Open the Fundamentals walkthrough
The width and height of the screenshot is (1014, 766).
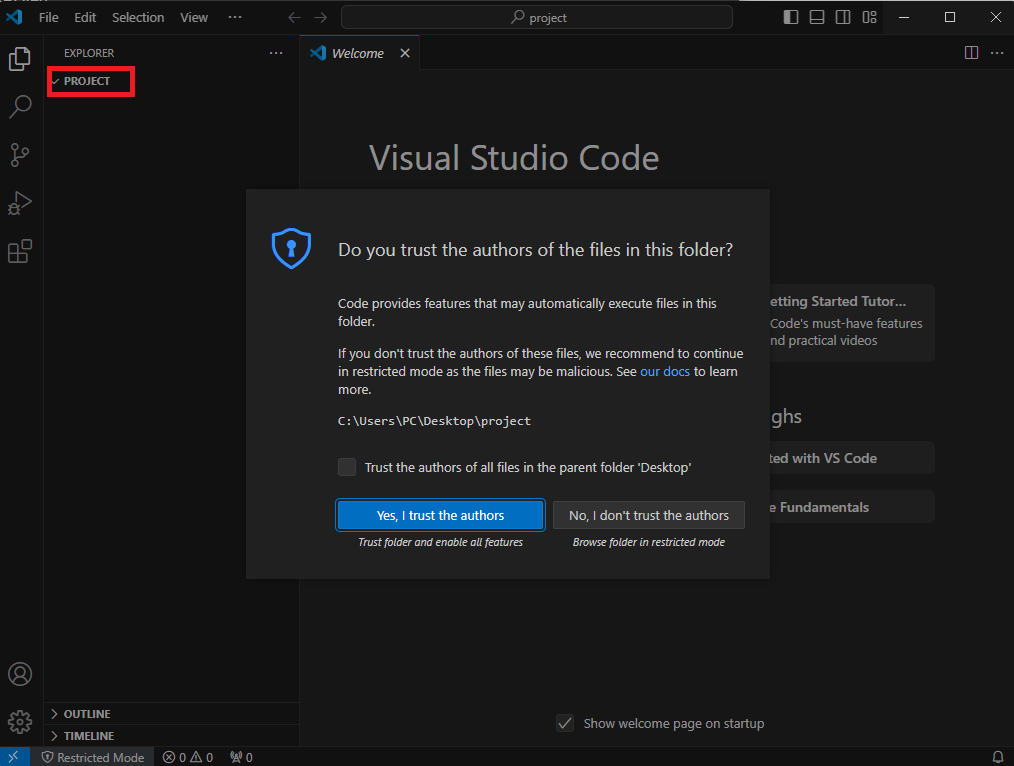click(x=852, y=507)
